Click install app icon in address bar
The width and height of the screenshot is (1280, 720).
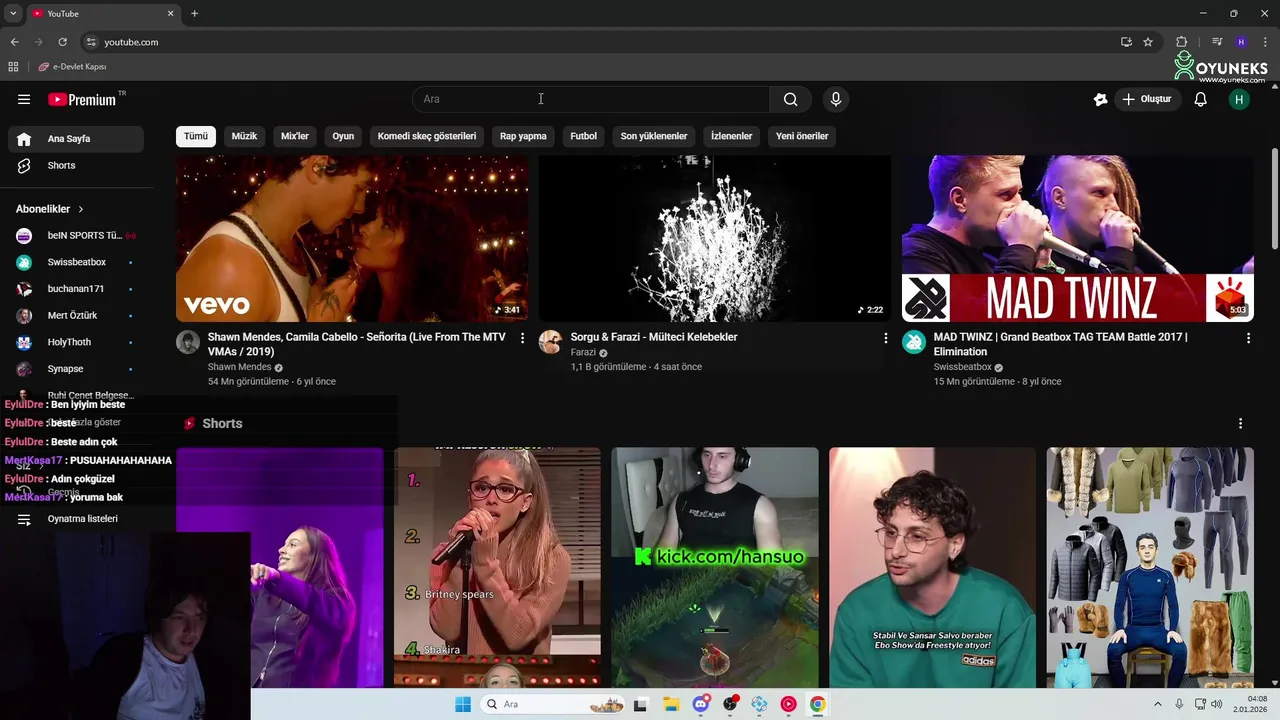tap(1126, 42)
